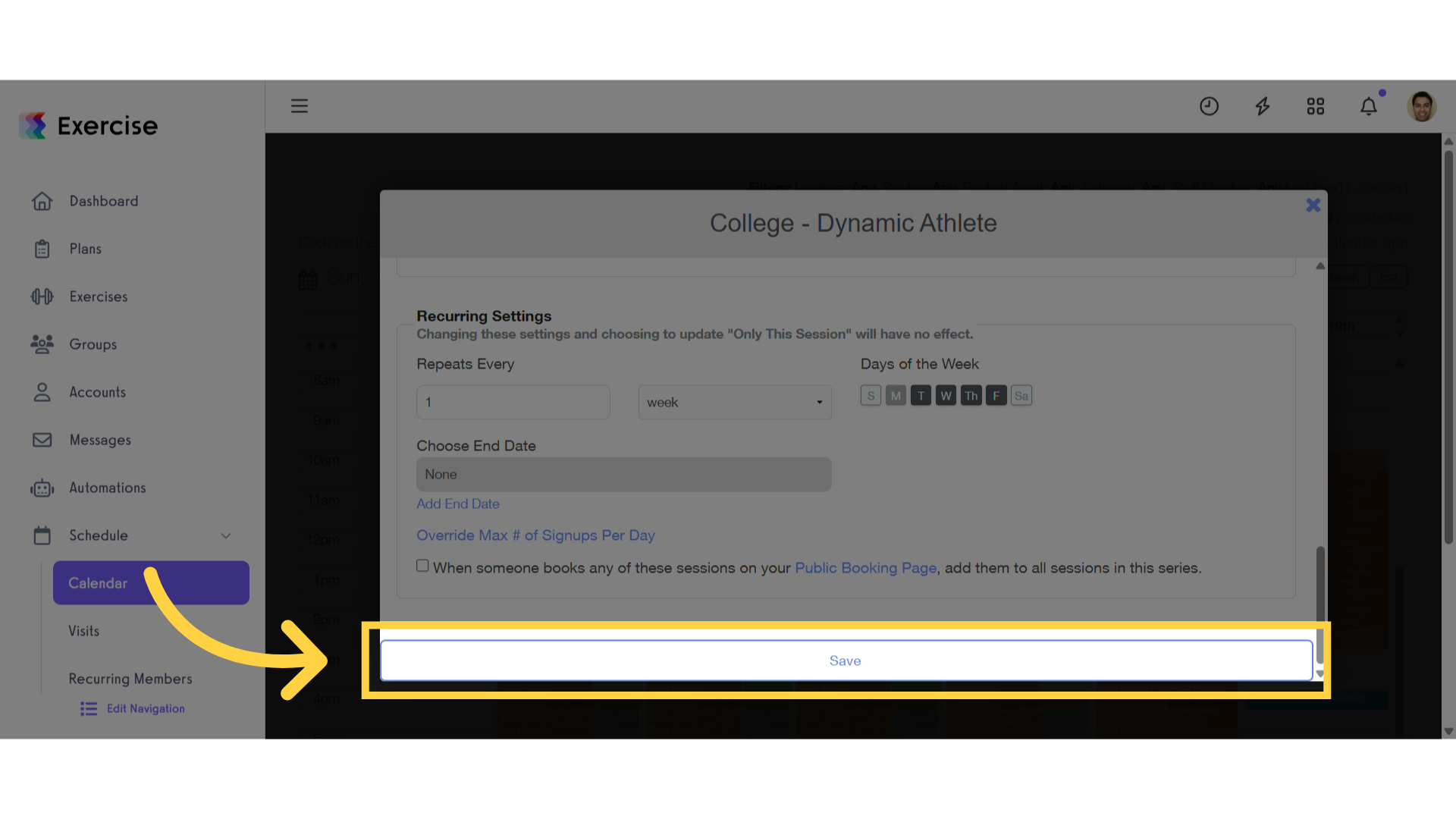Click the Automations robot icon
The height and width of the screenshot is (819, 1456).
(x=42, y=488)
